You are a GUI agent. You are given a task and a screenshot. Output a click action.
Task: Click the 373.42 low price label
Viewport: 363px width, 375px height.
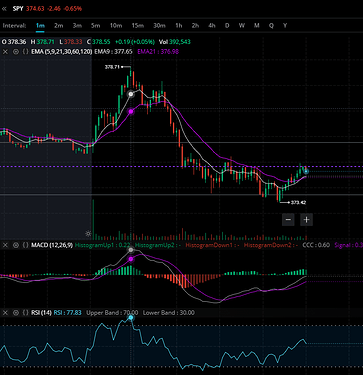click(x=298, y=202)
